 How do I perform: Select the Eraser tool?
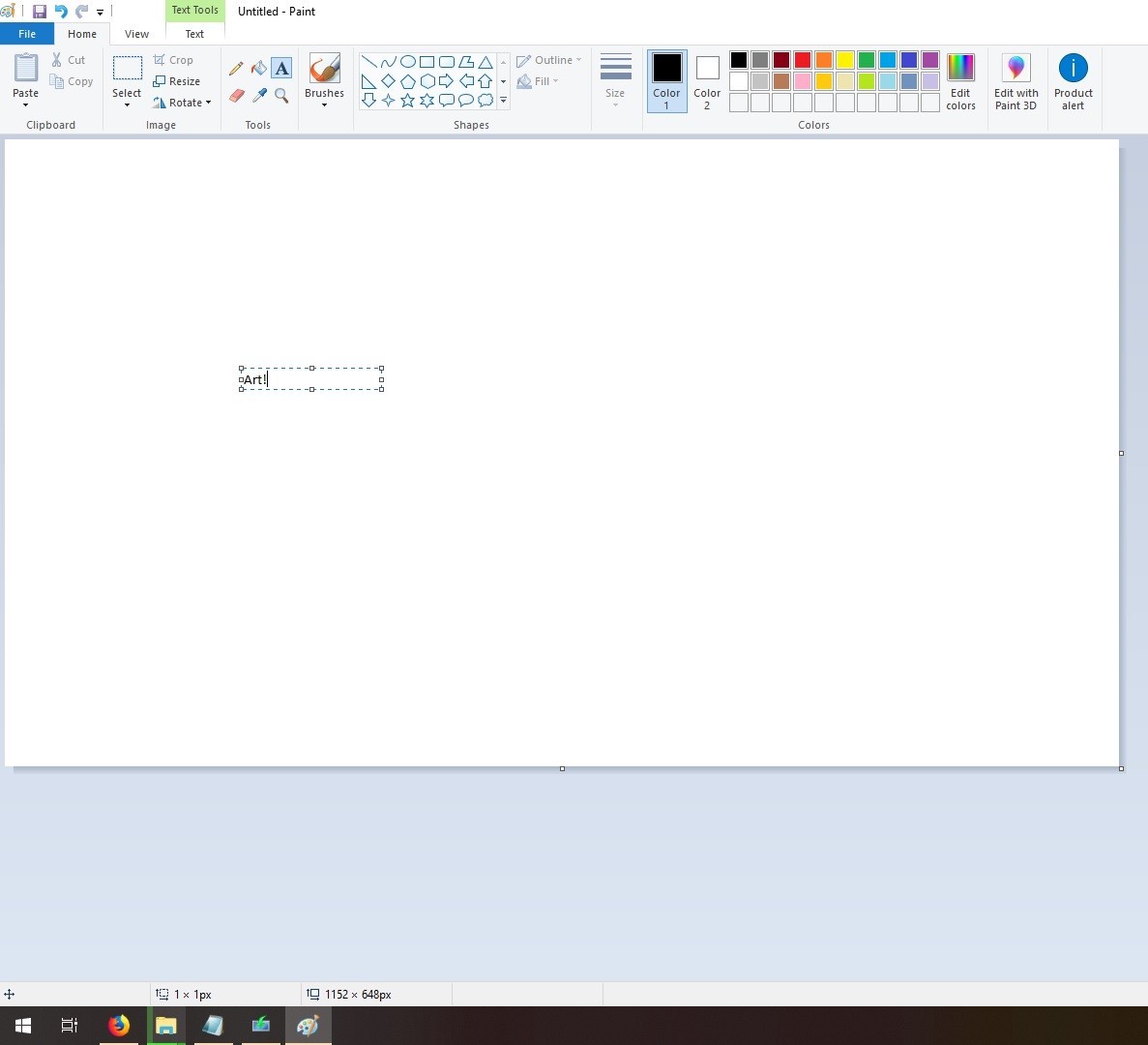coord(237,95)
